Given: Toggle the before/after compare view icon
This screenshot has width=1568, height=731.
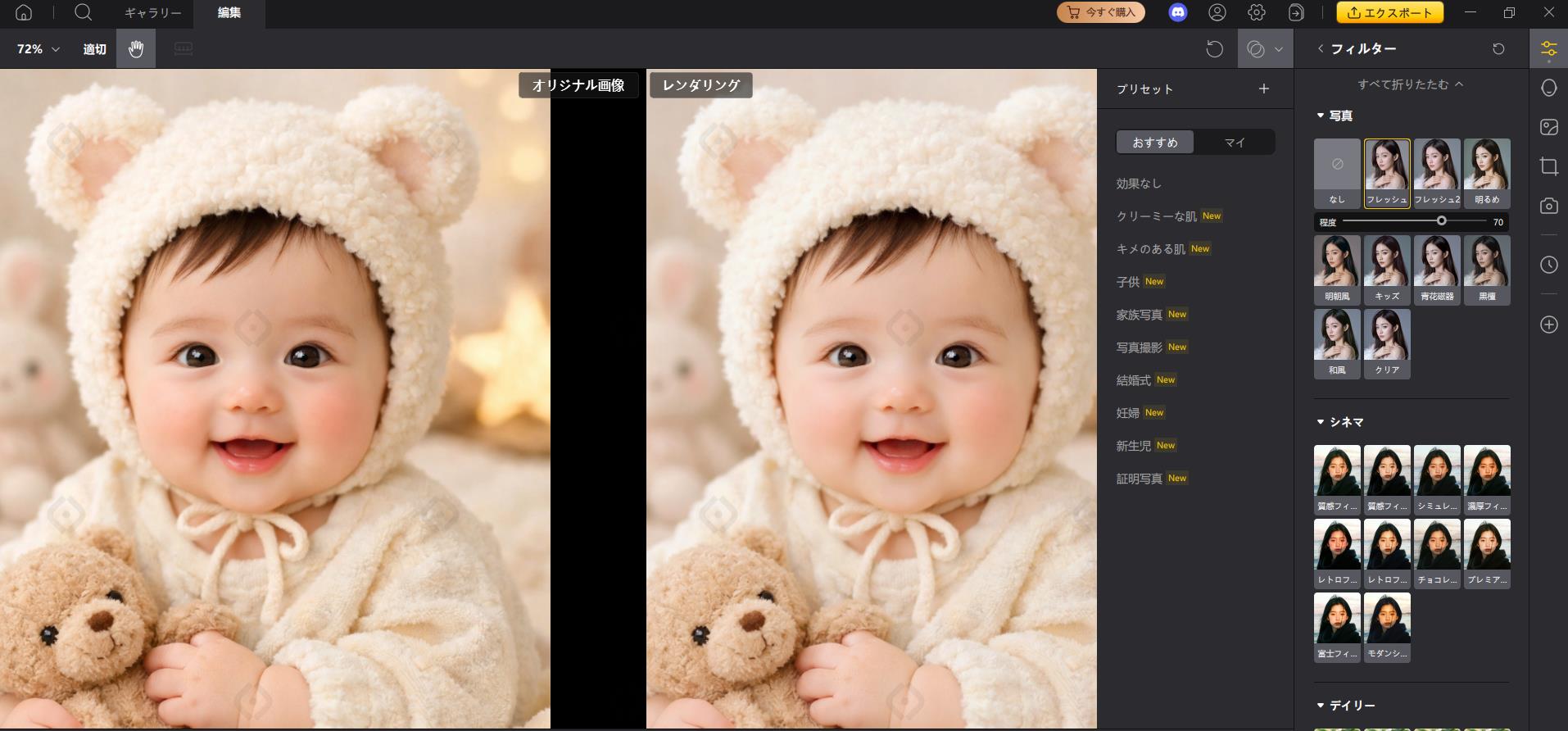Looking at the screenshot, I should (x=1255, y=49).
